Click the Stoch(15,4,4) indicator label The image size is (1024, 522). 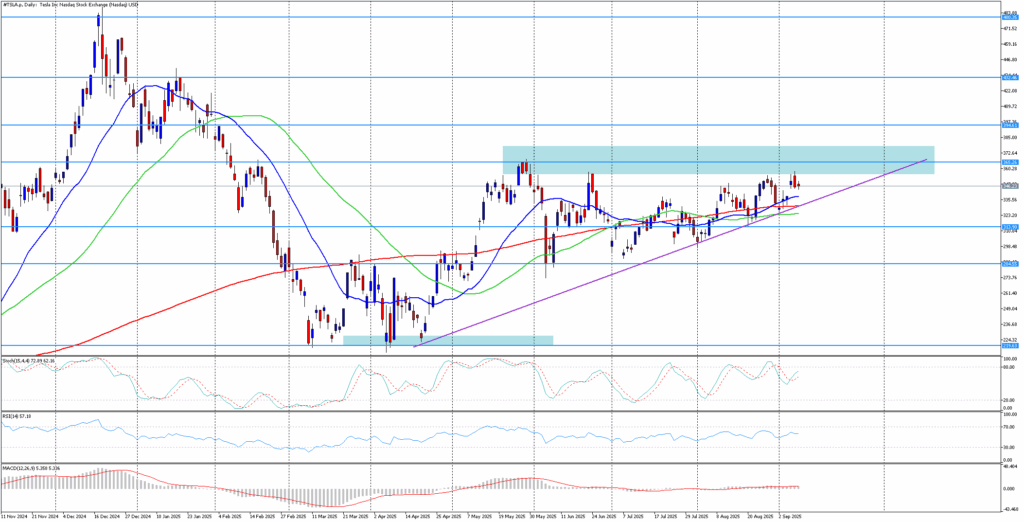coord(29,359)
